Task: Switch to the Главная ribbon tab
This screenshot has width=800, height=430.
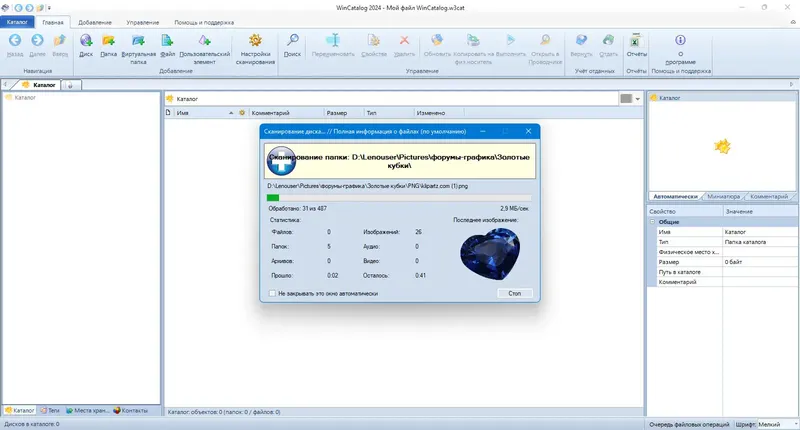Action: click(53, 22)
